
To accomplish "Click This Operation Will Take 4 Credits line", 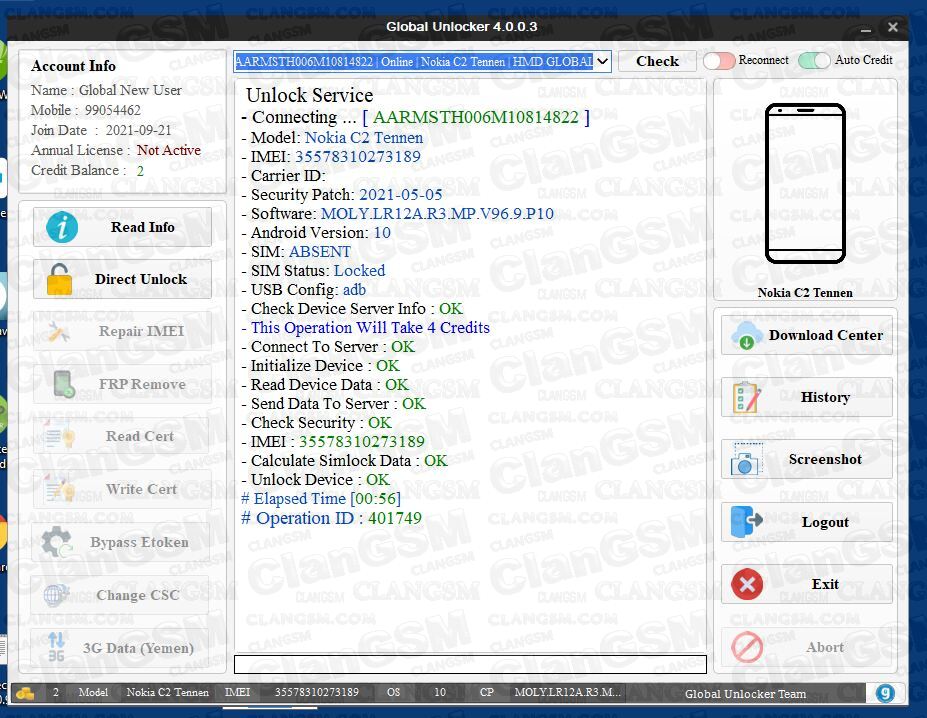I will 365,328.
